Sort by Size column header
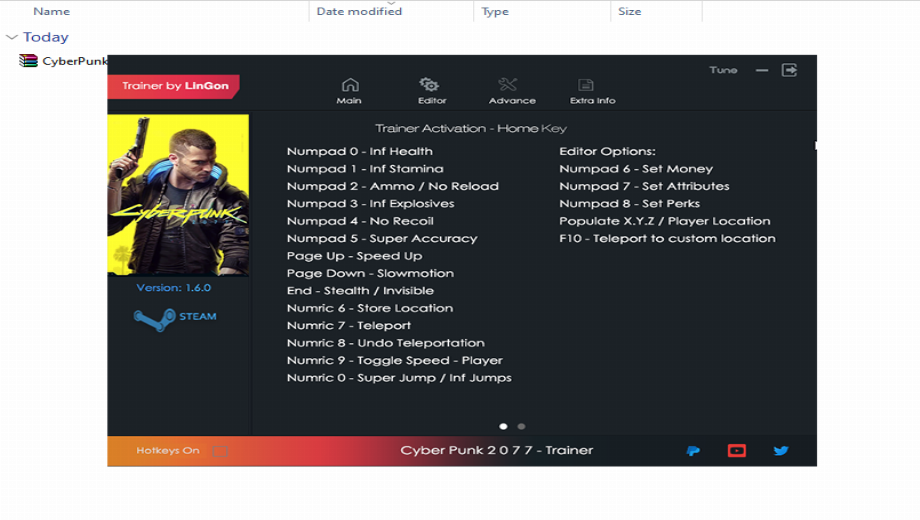 coord(630,11)
